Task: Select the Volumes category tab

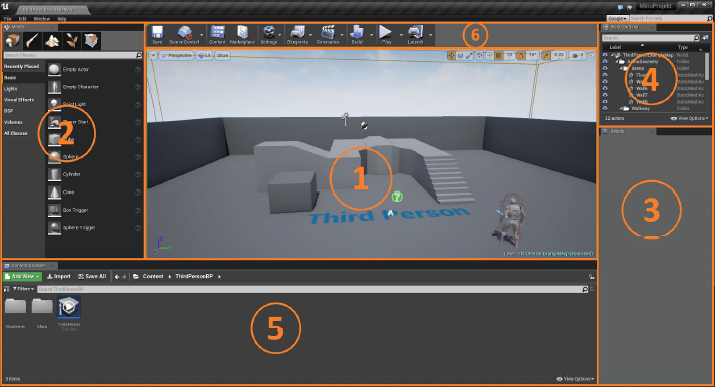Action: coord(13,122)
